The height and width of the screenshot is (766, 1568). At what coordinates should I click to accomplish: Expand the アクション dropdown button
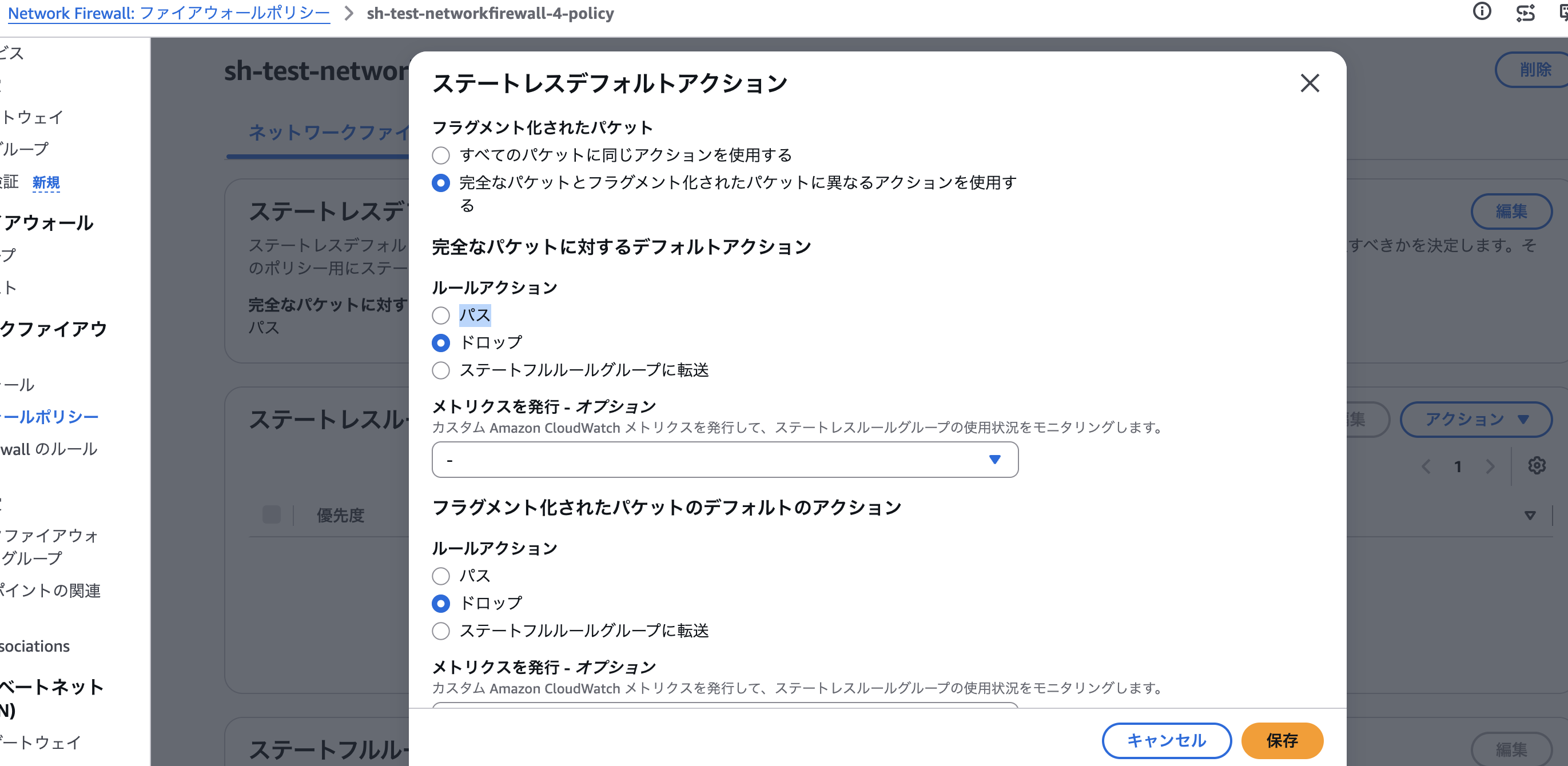click(x=1475, y=419)
